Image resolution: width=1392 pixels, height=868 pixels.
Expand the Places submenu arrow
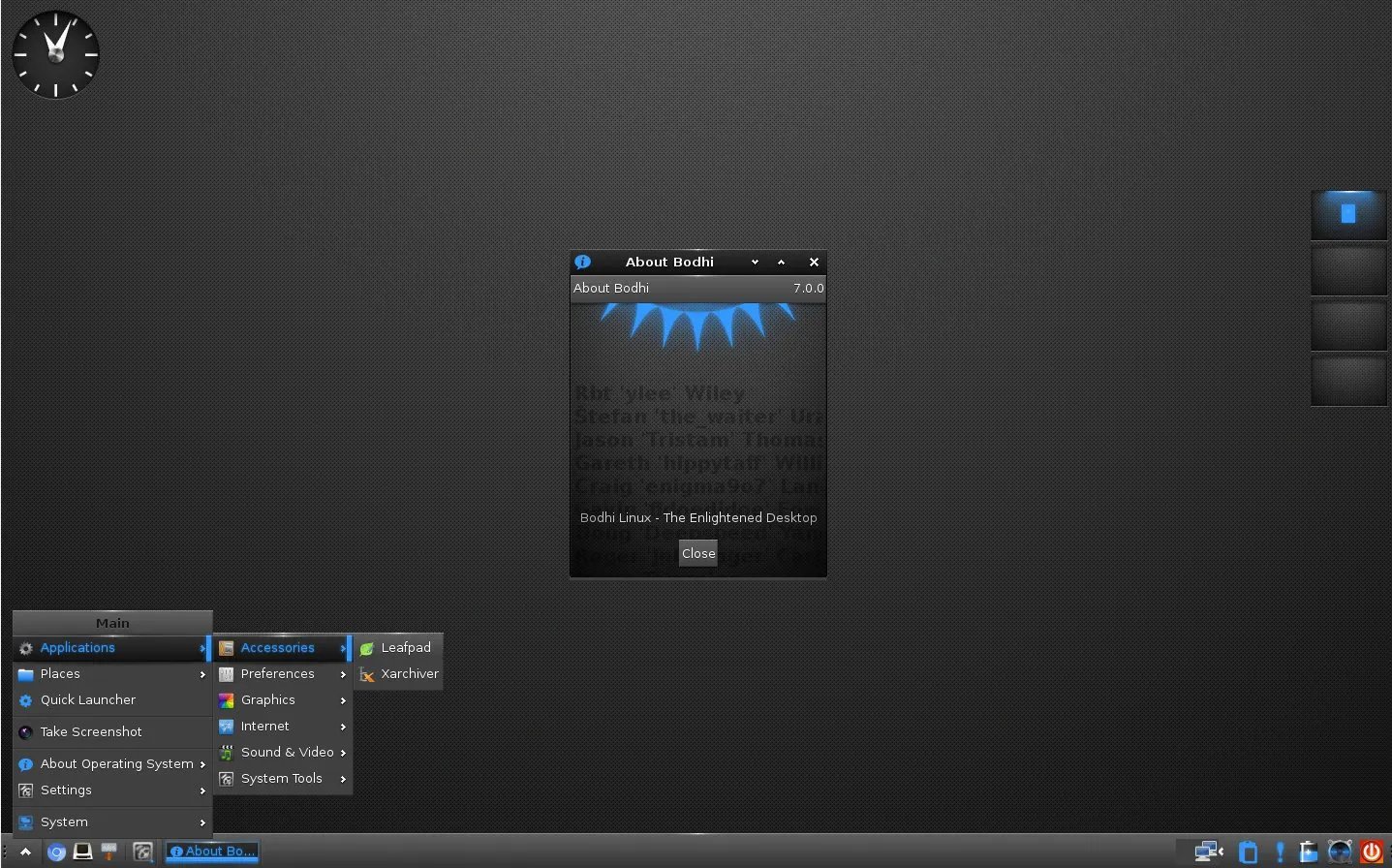tap(202, 674)
